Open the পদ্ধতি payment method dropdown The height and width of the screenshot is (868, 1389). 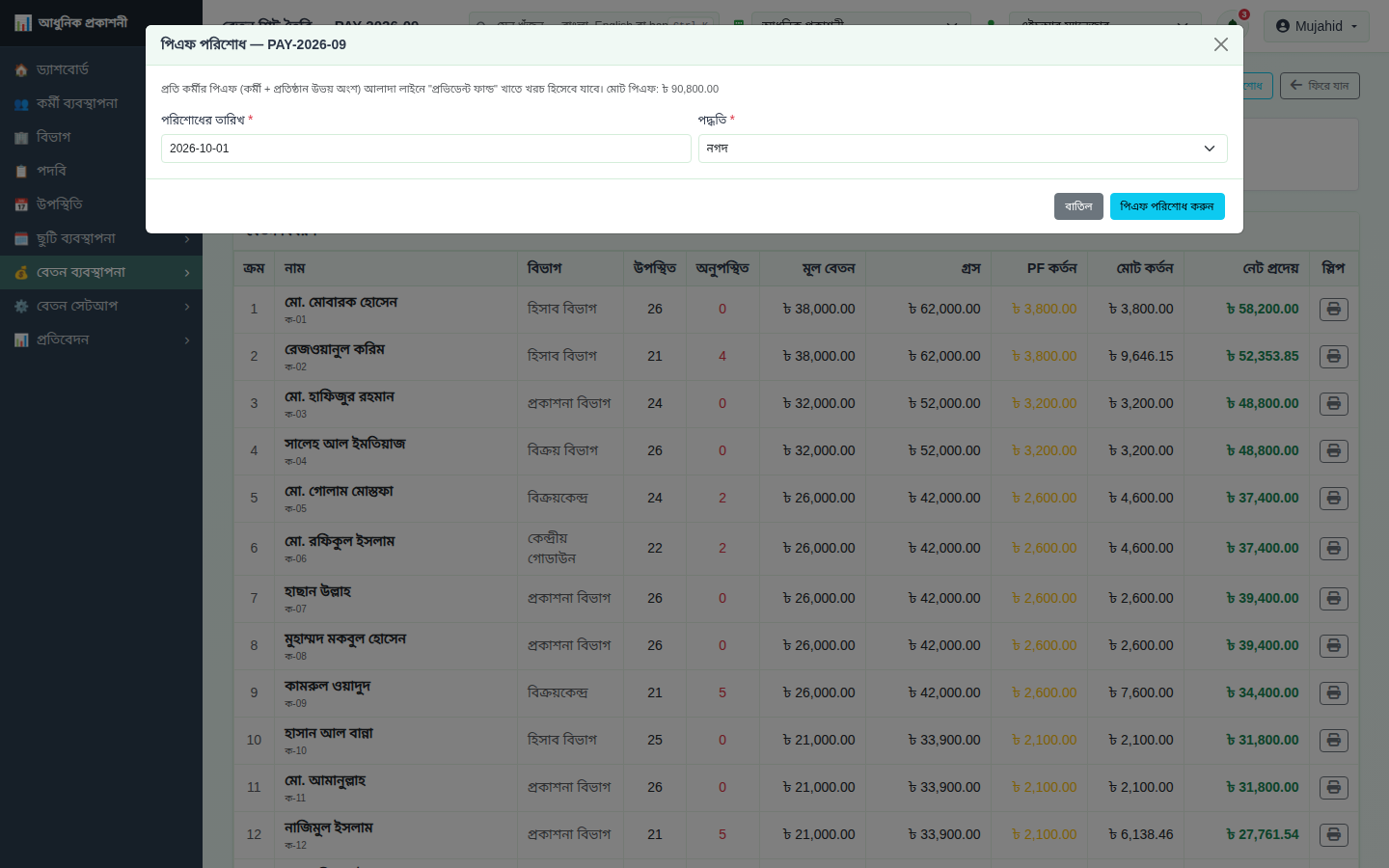pyautogui.click(x=963, y=149)
